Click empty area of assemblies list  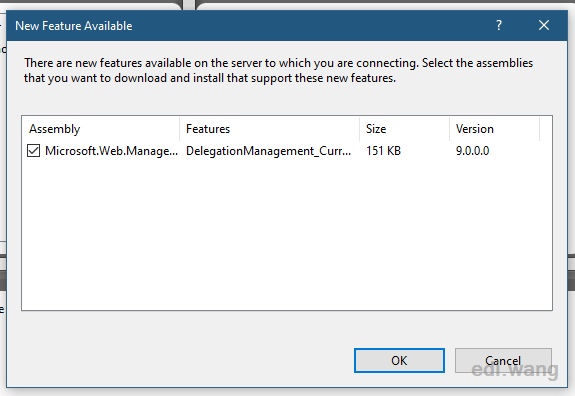coord(287,235)
